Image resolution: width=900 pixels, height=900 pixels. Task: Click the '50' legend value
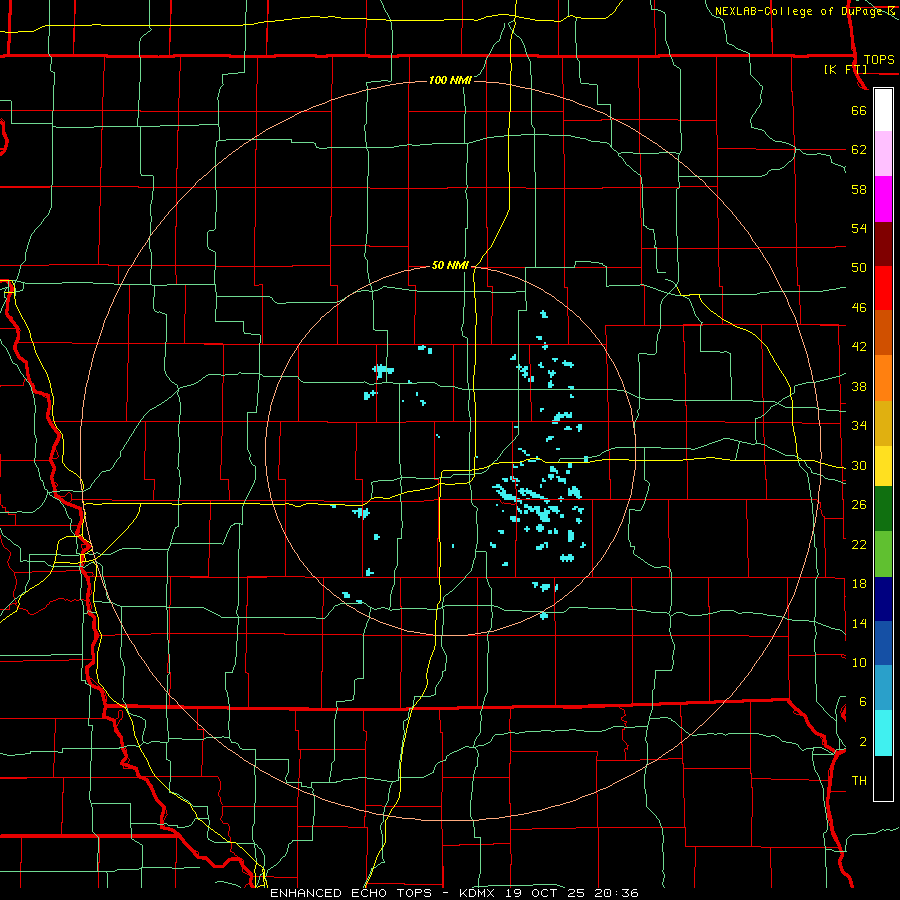point(859,268)
